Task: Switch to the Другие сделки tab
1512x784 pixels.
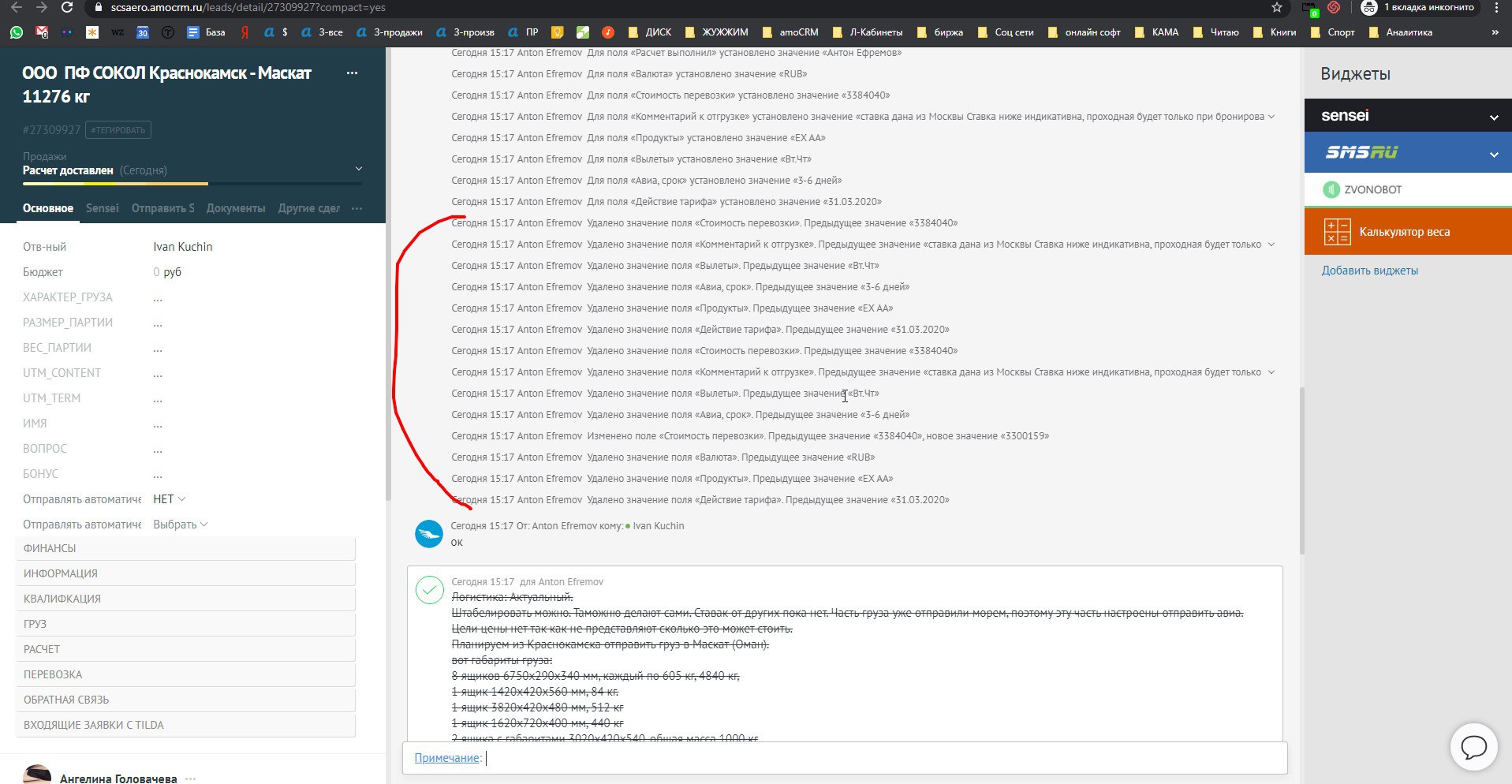Action: [309, 208]
